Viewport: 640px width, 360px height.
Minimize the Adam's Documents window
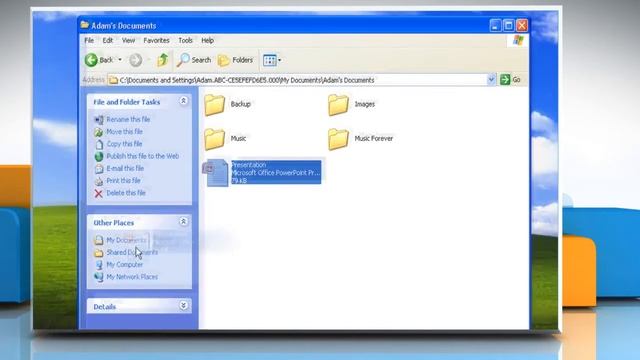(x=495, y=25)
